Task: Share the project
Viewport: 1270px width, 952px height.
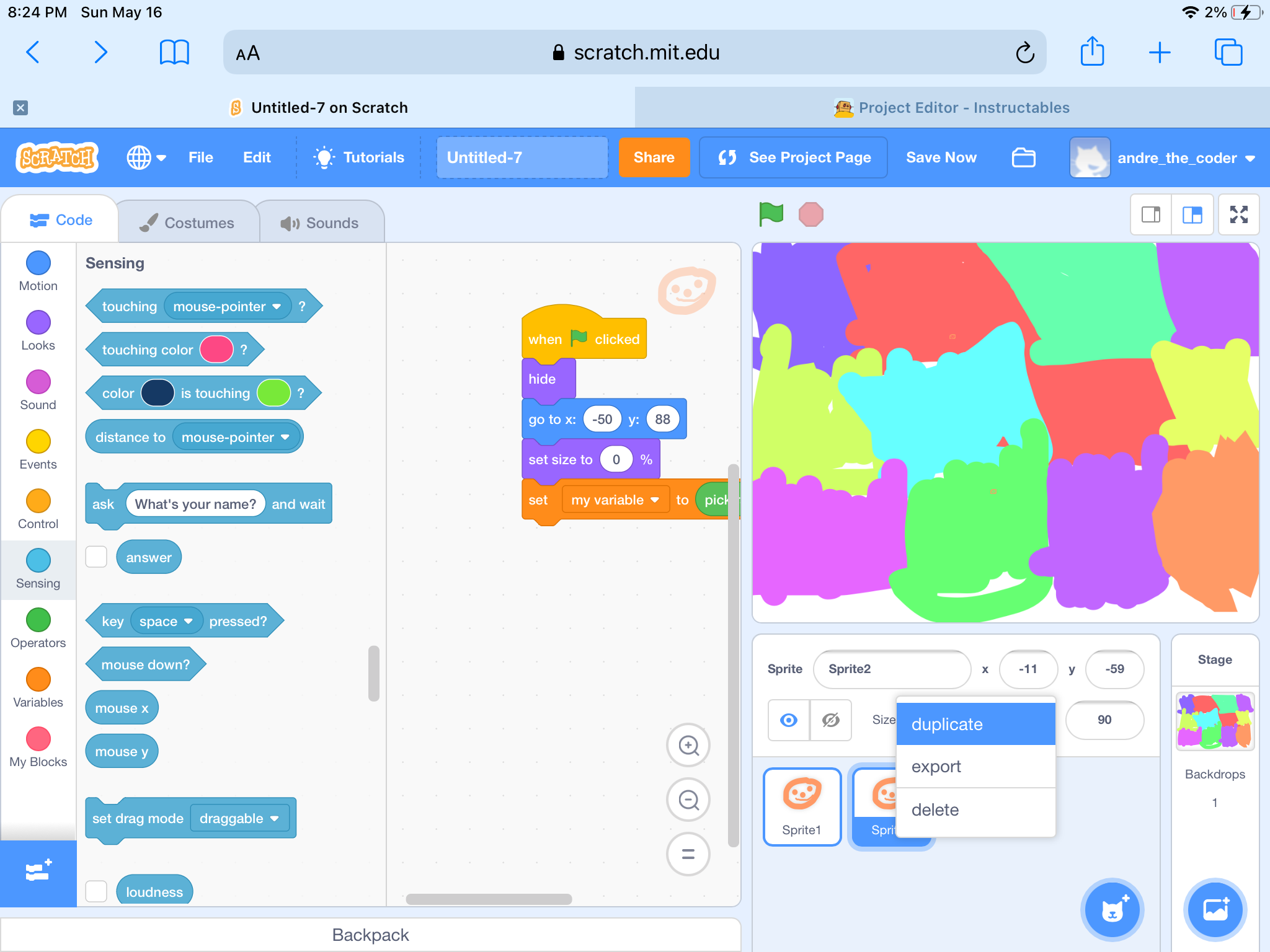Action: coord(654,157)
